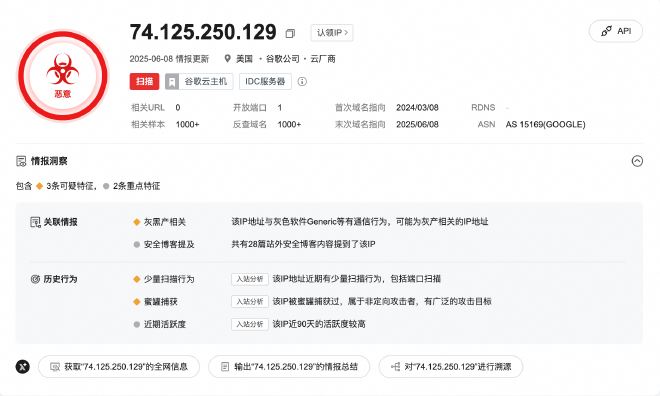Click the 开放端口 value 1
Viewport: 660px width, 396px height.
click(x=280, y=108)
